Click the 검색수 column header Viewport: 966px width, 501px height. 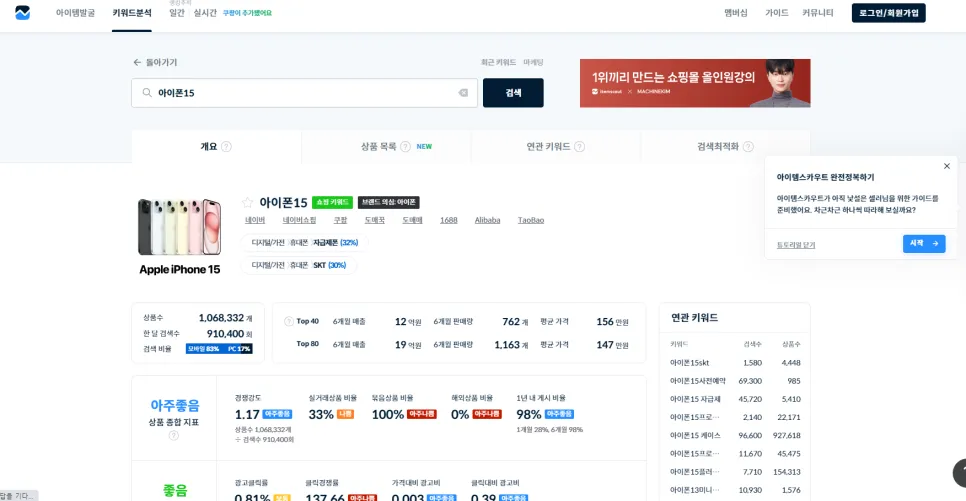752,344
